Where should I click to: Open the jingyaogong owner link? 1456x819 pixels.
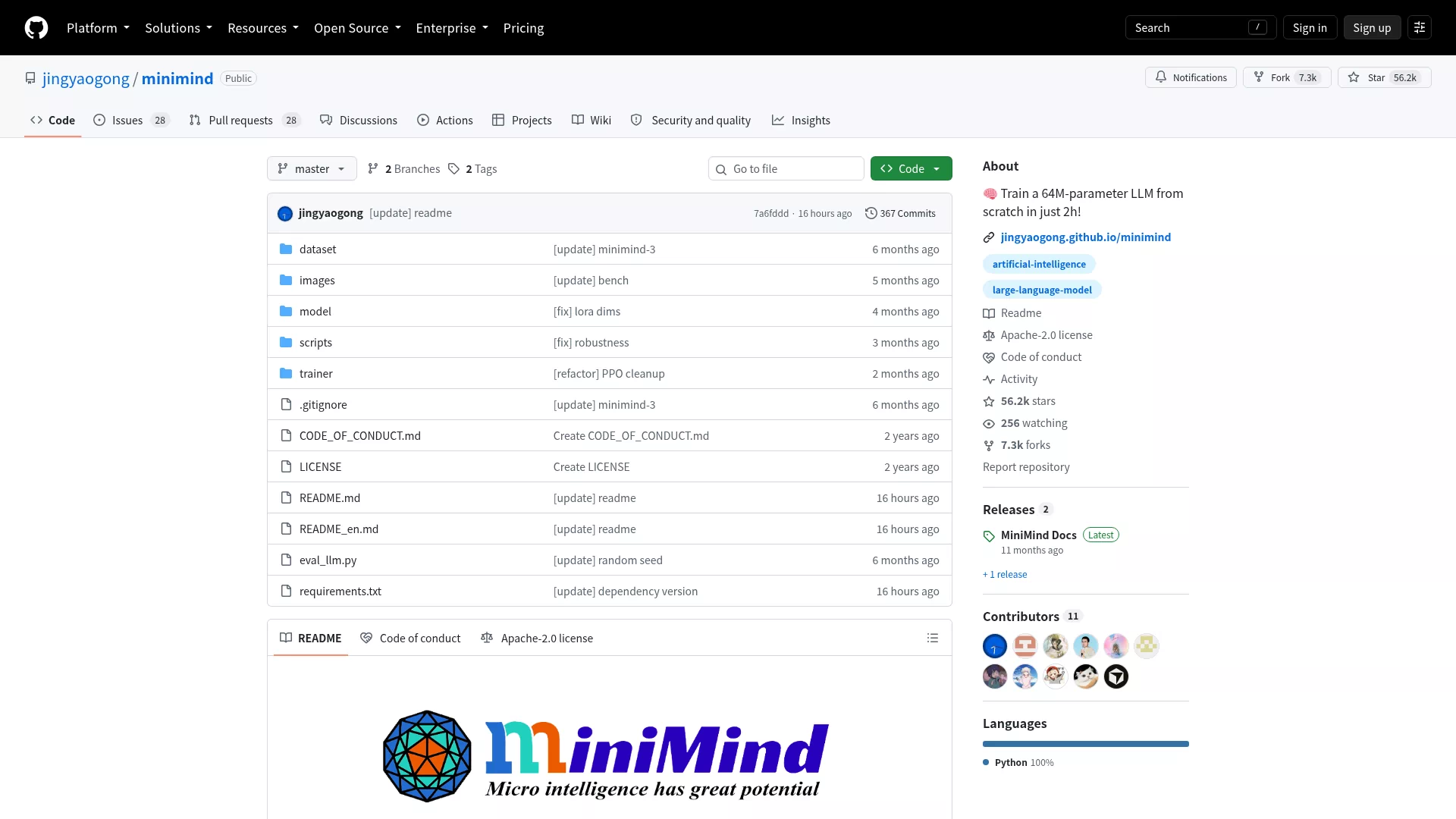tap(86, 79)
